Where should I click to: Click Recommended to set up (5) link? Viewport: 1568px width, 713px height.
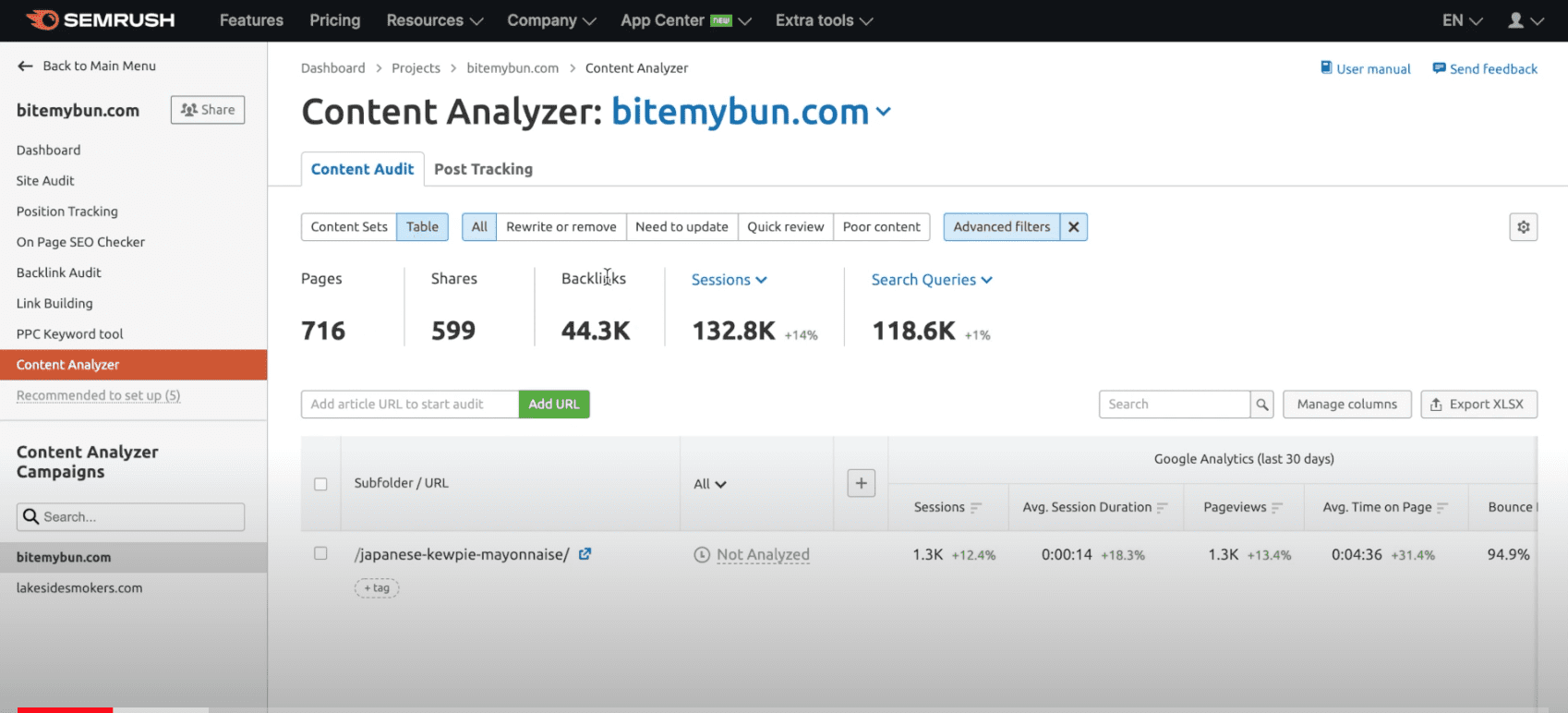[98, 395]
